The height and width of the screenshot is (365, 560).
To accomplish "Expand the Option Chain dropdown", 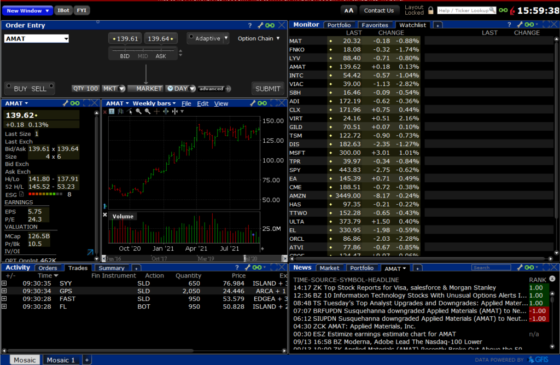I will [x=259, y=39].
